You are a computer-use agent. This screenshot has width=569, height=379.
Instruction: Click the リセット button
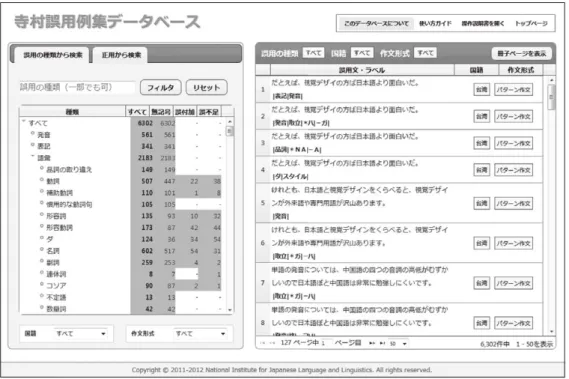coord(206,87)
